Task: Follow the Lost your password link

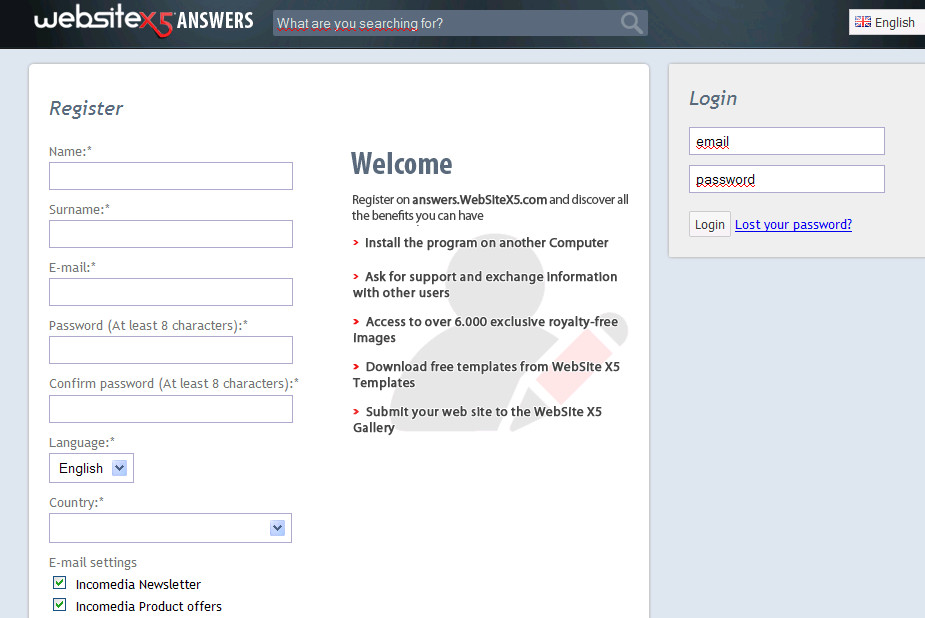Action: click(x=793, y=224)
